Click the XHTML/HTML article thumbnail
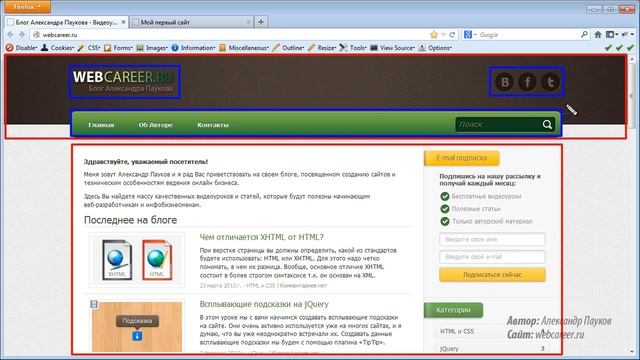This screenshot has height=360, width=640. pos(138,260)
